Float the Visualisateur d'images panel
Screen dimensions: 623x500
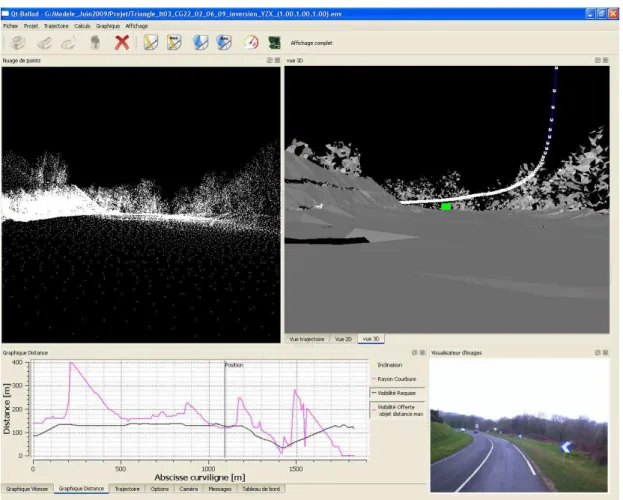point(598,353)
